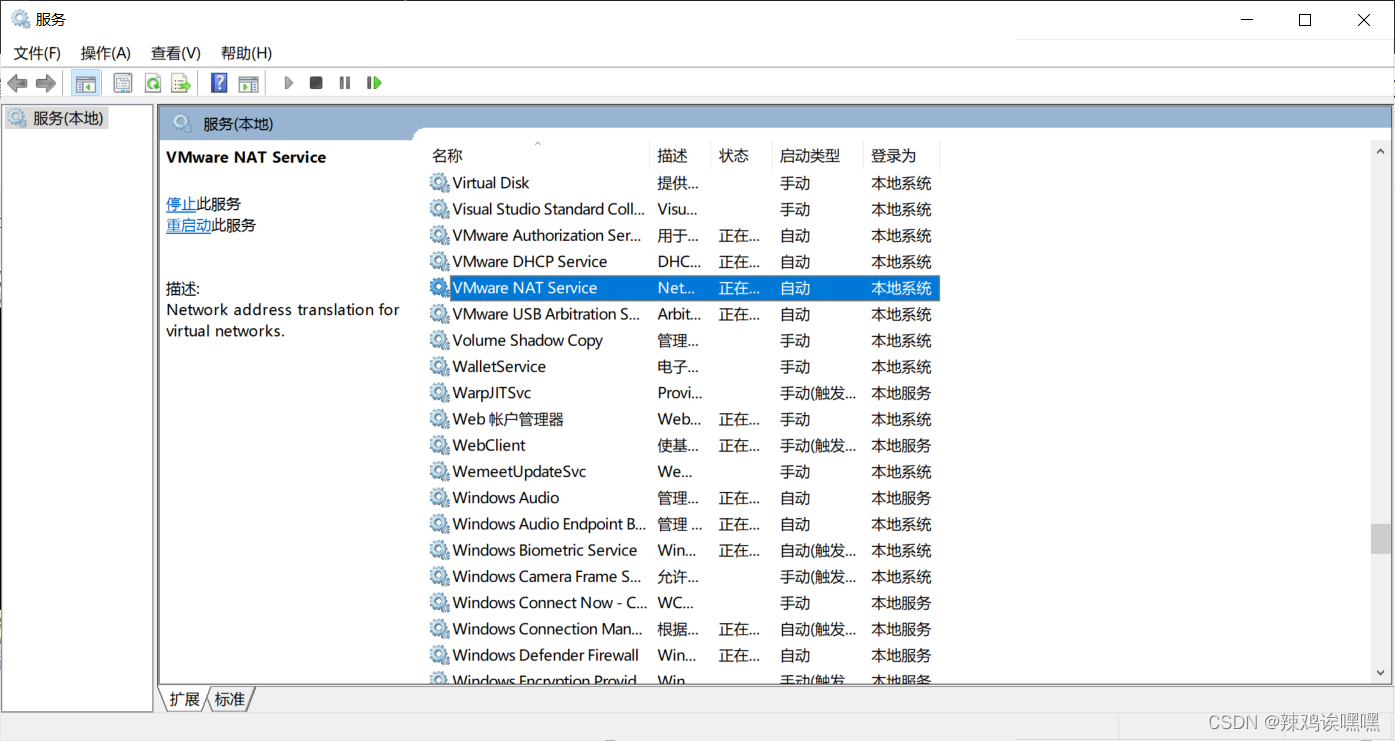
Task: Click the gear icon beside WalletService
Action: [439, 366]
